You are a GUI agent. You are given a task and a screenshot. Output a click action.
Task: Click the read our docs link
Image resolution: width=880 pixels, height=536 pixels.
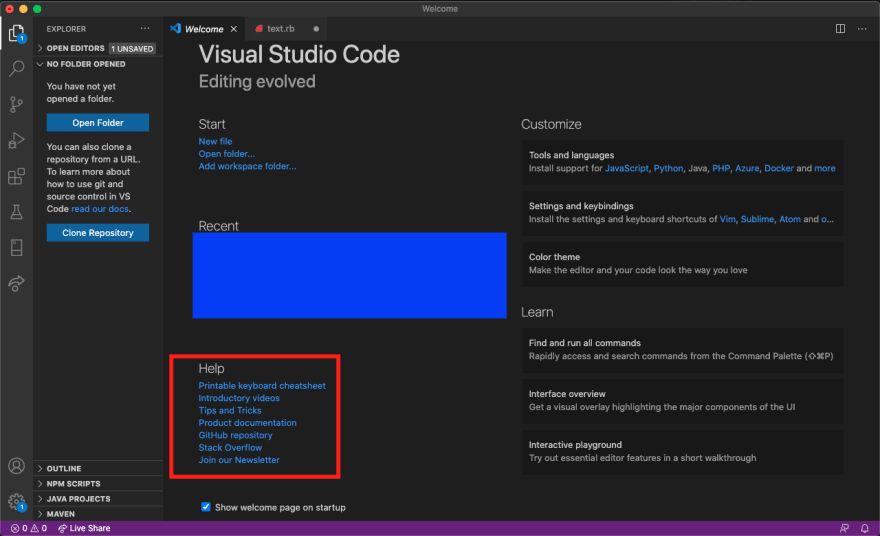coord(100,209)
